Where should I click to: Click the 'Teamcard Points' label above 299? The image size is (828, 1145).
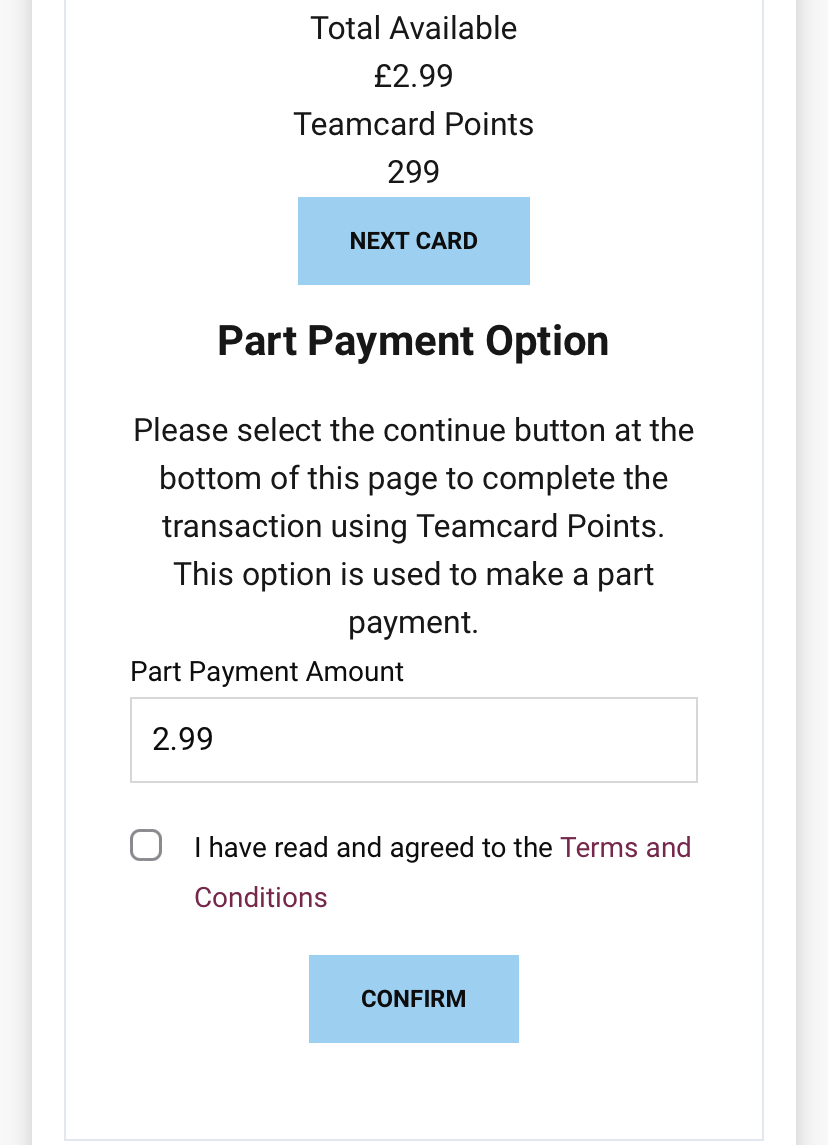(x=413, y=125)
